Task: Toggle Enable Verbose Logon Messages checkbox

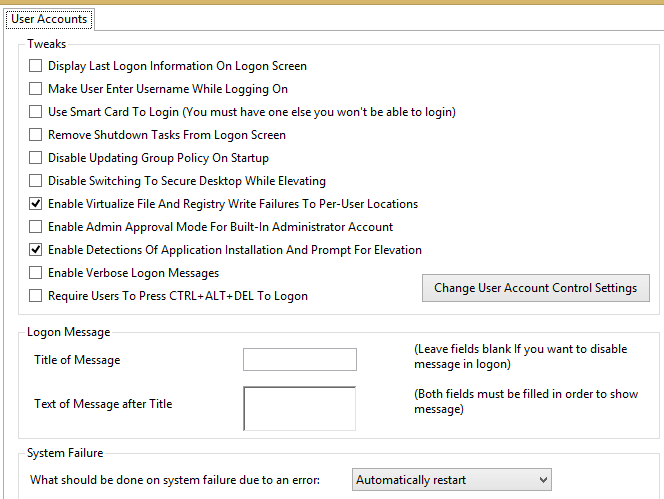Action: (x=36, y=273)
